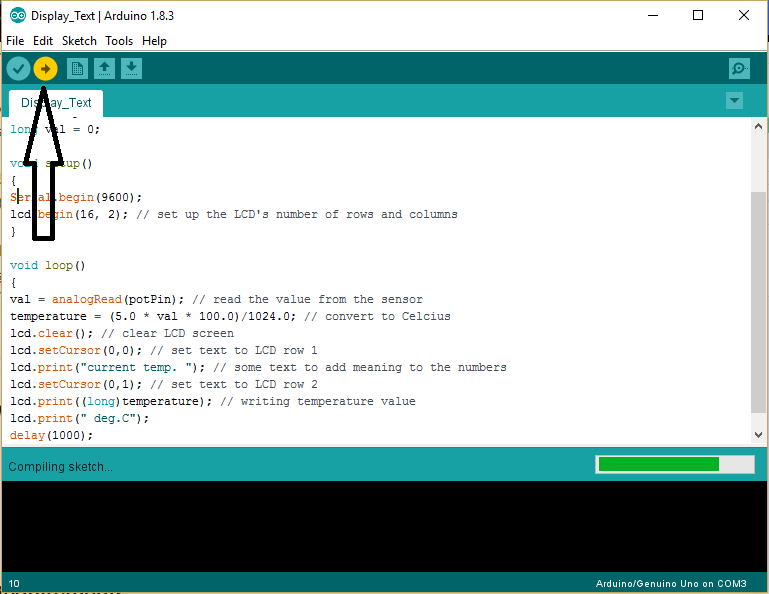This screenshot has width=769, height=594.
Task: Click the 'void loop()' line
Action: click(x=48, y=265)
